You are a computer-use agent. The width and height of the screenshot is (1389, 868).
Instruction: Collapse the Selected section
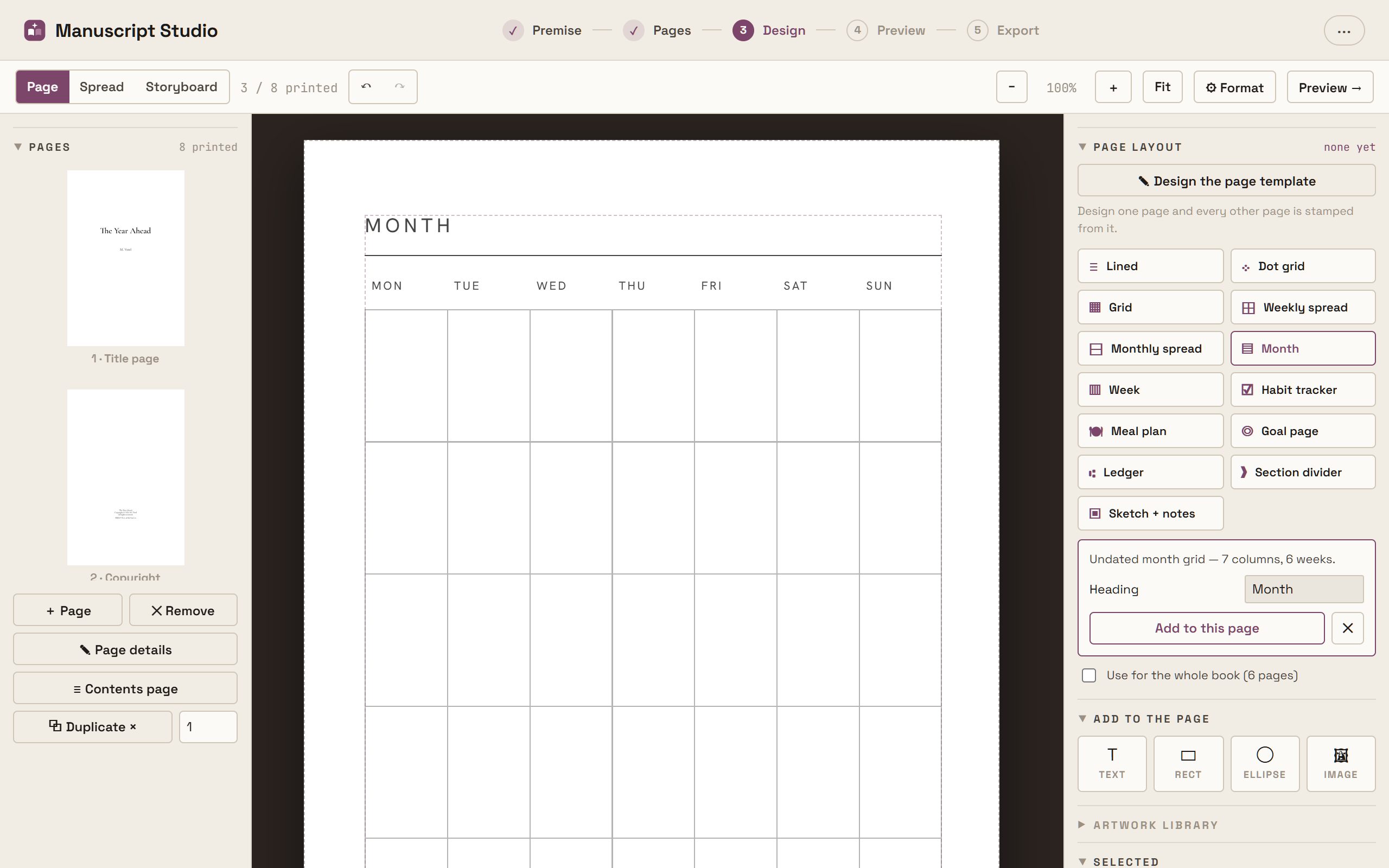(x=1082, y=861)
